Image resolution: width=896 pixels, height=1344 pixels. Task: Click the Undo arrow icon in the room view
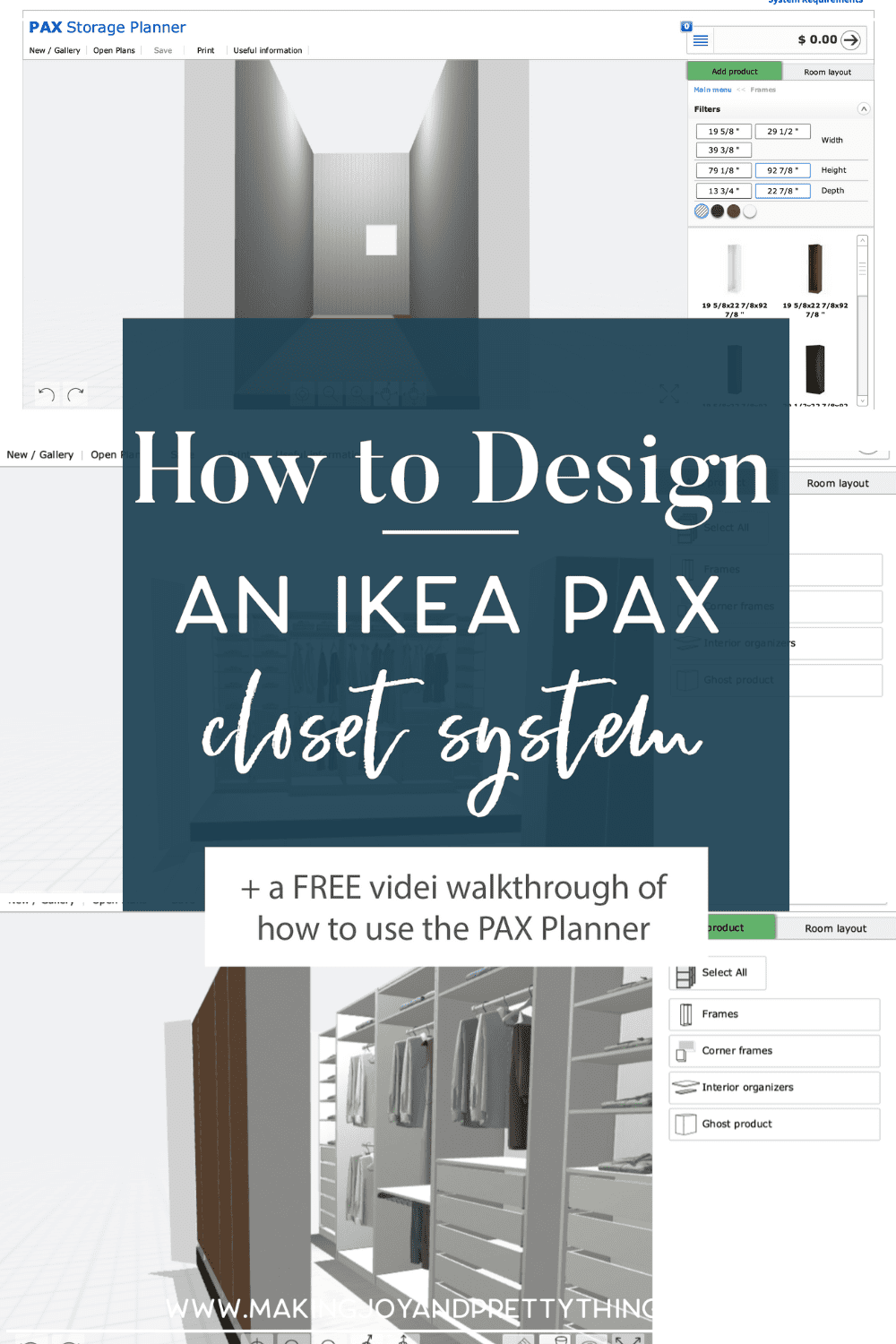(x=47, y=393)
